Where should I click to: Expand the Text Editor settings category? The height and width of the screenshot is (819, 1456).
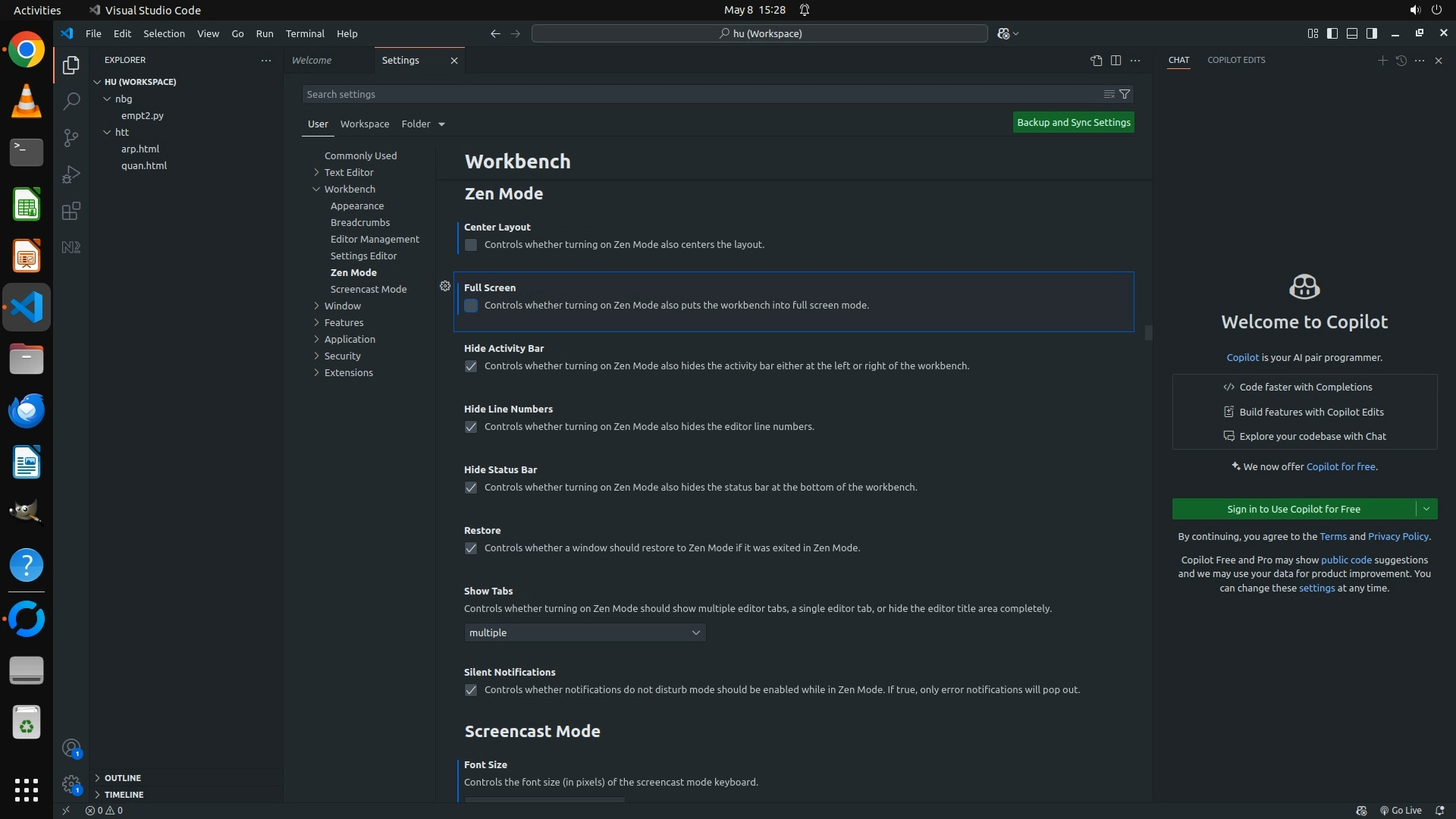pyautogui.click(x=349, y=172)
